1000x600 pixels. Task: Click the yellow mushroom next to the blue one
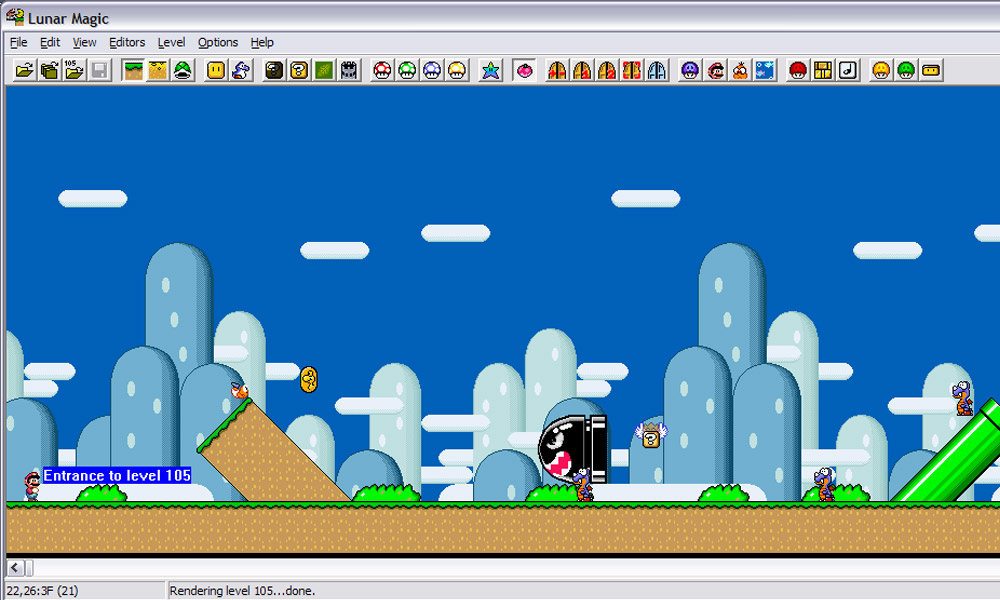point(457,70)
